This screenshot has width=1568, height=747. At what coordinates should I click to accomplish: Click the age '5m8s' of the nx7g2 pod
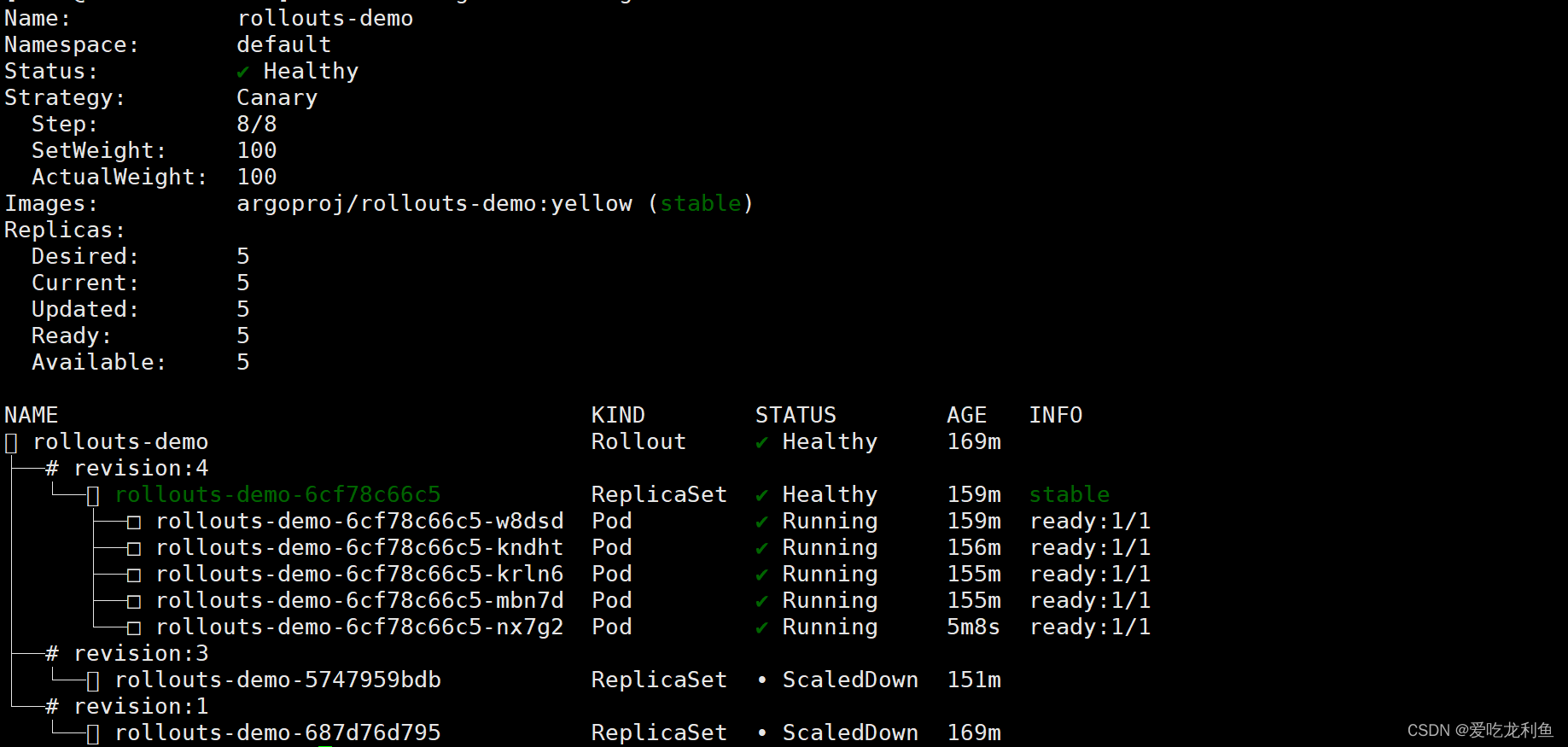(974, 627)
